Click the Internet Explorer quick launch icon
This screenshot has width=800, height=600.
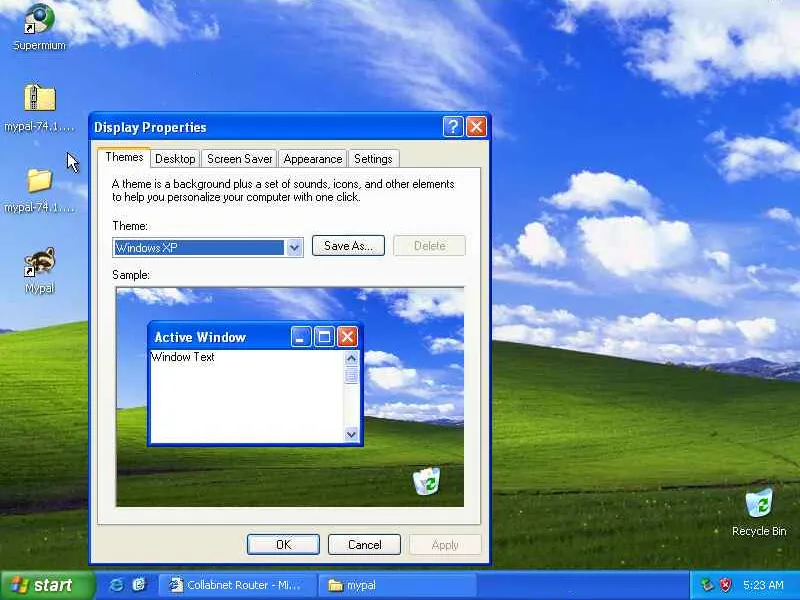[x=116, y=585]
